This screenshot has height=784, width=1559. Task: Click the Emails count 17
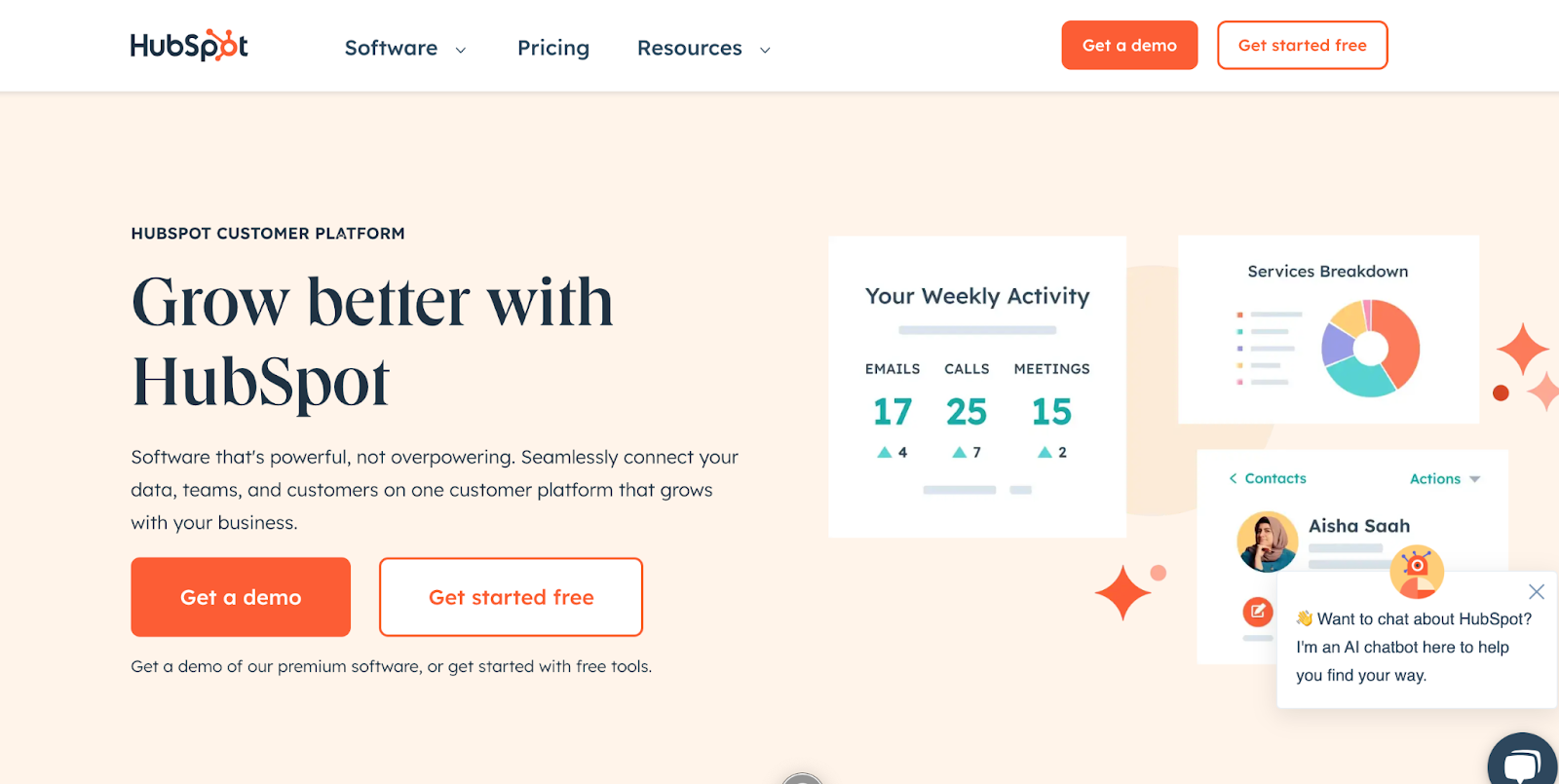point(893,412)
